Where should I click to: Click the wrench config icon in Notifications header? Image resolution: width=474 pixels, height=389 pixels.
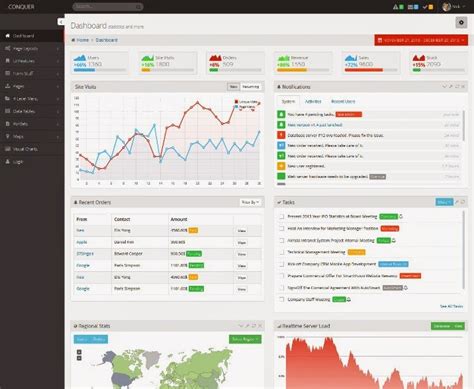(x=451, y=87)
